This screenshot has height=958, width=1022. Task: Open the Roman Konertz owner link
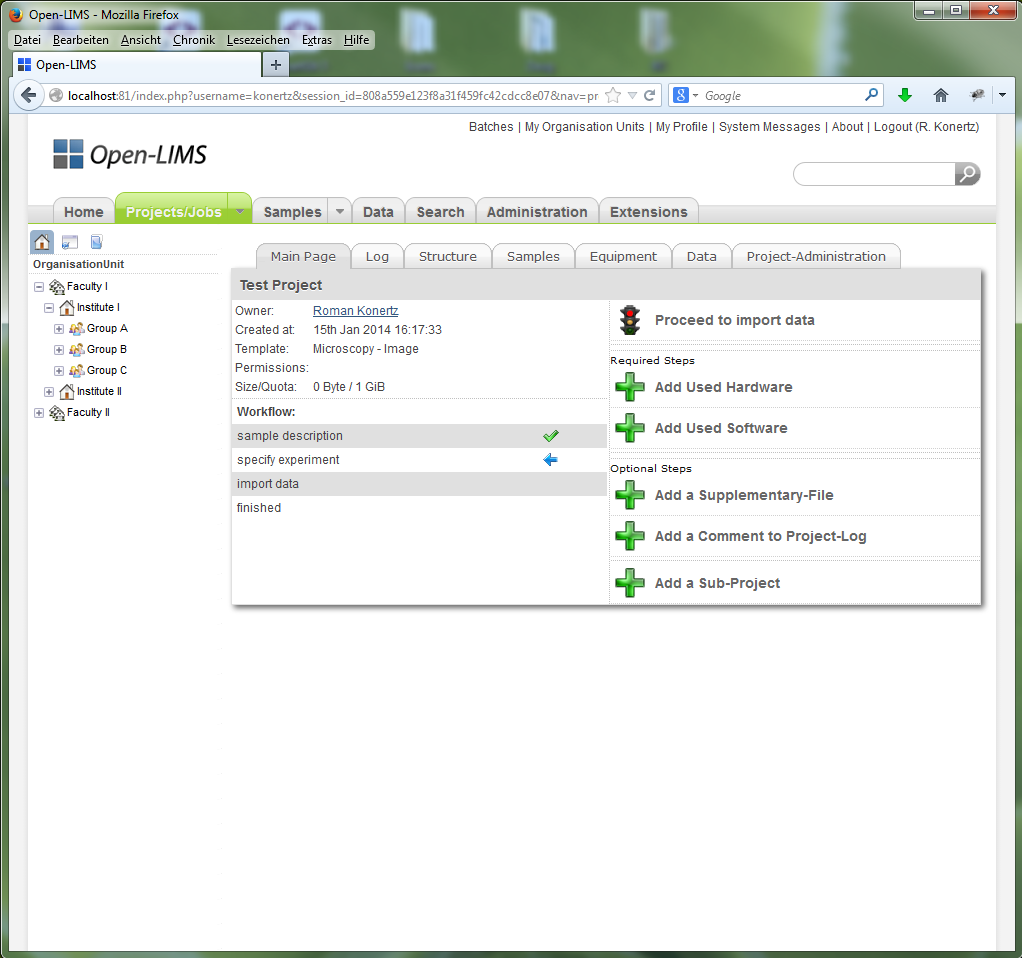355,310
